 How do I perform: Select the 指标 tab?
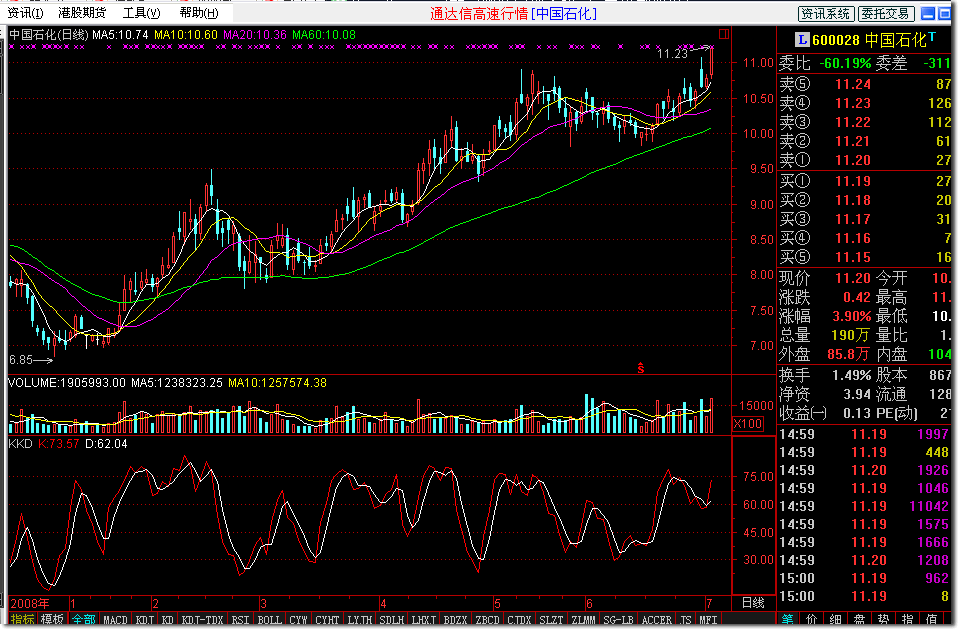pos(22,619)
